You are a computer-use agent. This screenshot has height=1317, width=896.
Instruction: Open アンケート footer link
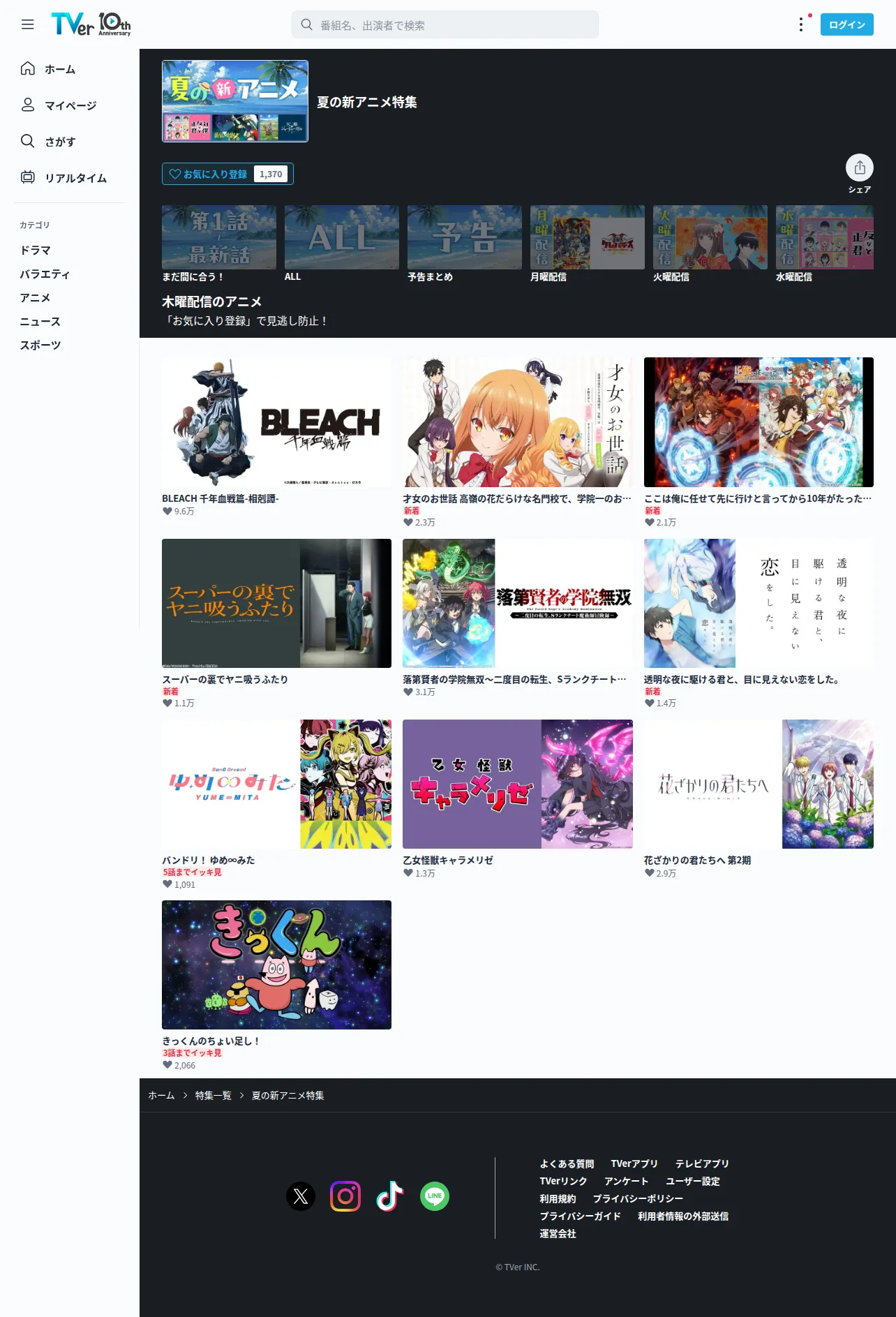point(626,1181)
